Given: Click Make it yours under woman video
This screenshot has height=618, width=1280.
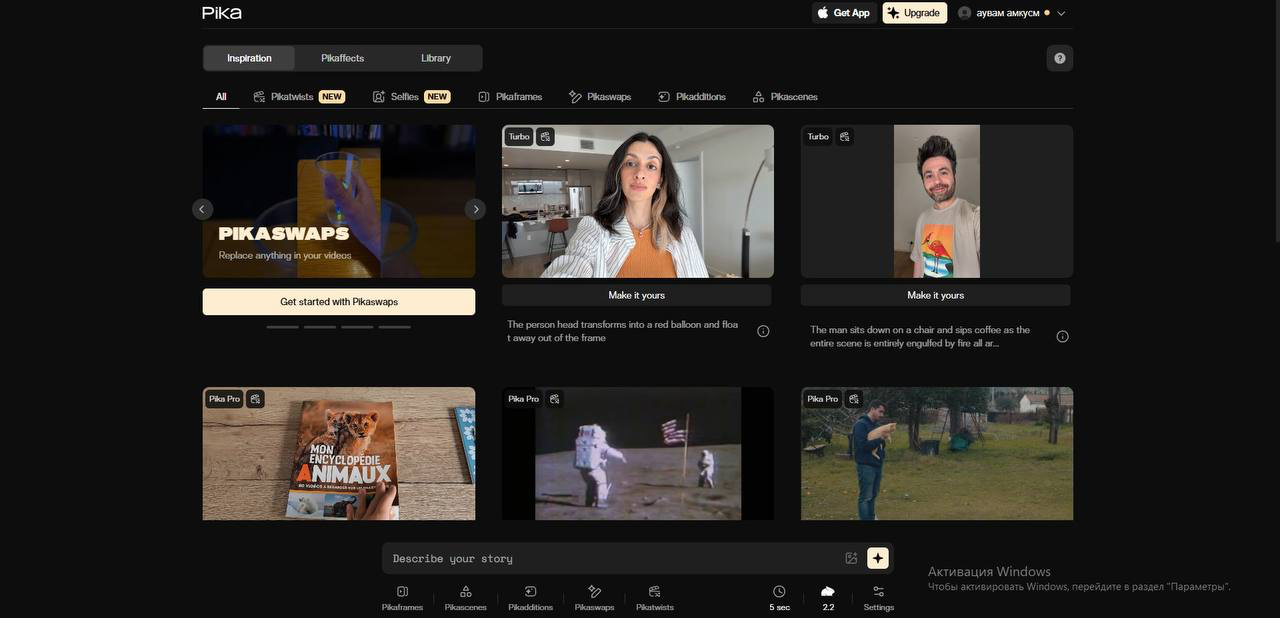Looking at the screenshot, I should 637,295.
